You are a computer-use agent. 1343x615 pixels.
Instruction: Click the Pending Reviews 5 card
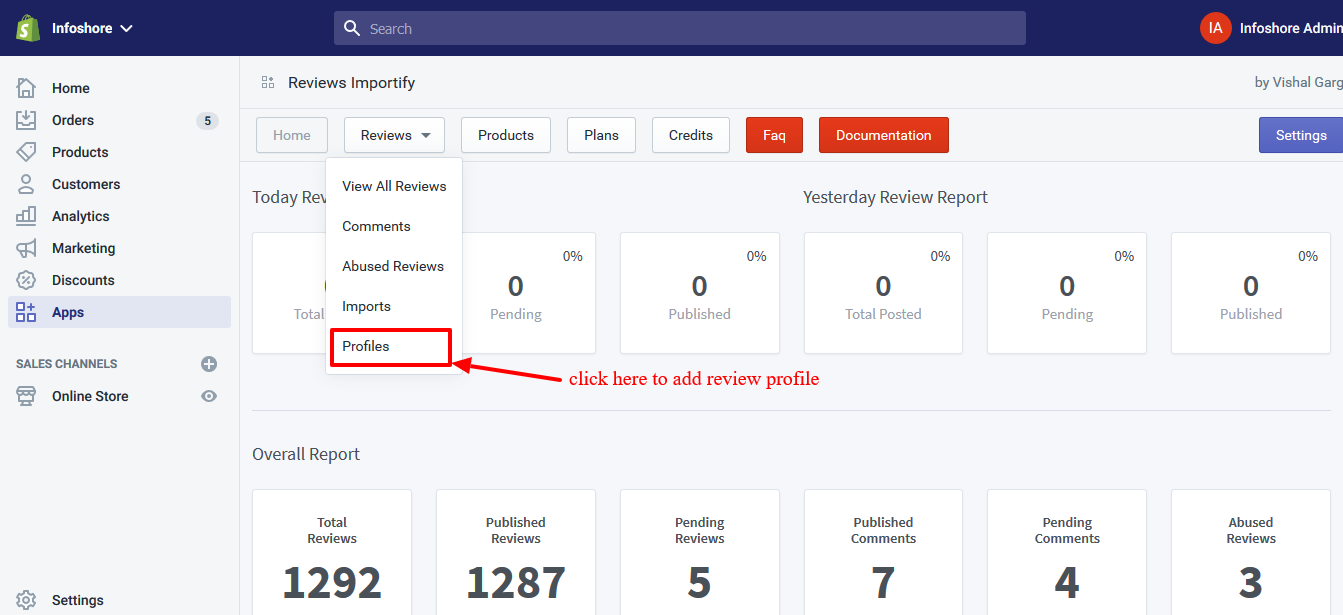tap(700, 552)
